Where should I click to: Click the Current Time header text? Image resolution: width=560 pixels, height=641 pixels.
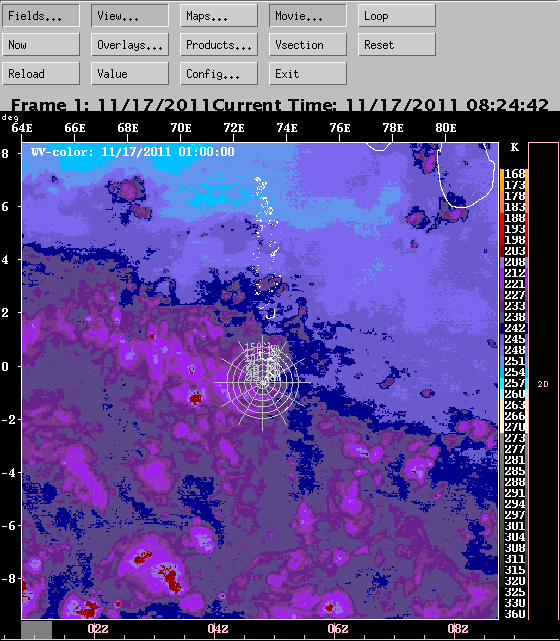[x=380, y=105]
